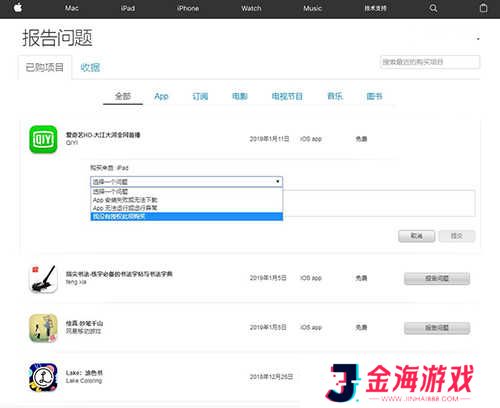Click the Lake coloring app icon
This screenshot has height=408, width=500.
[43, 377]
